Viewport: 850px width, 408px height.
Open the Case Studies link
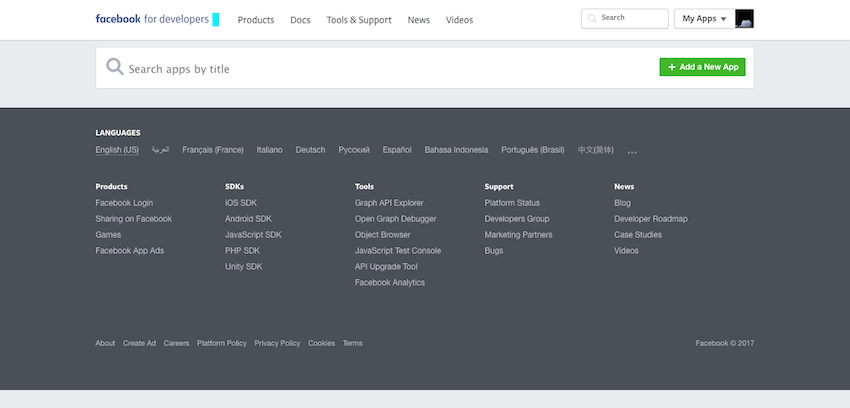coord(638,235)
